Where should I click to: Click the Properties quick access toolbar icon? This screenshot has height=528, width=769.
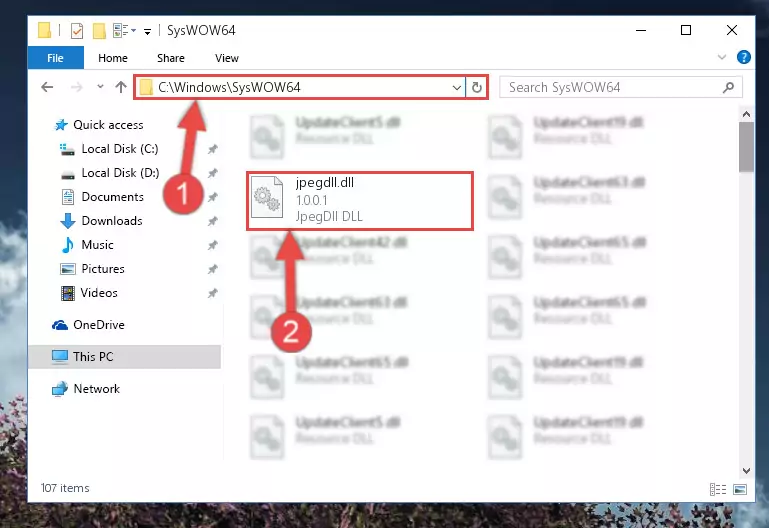pyautogui.click(x=77, y=31)
